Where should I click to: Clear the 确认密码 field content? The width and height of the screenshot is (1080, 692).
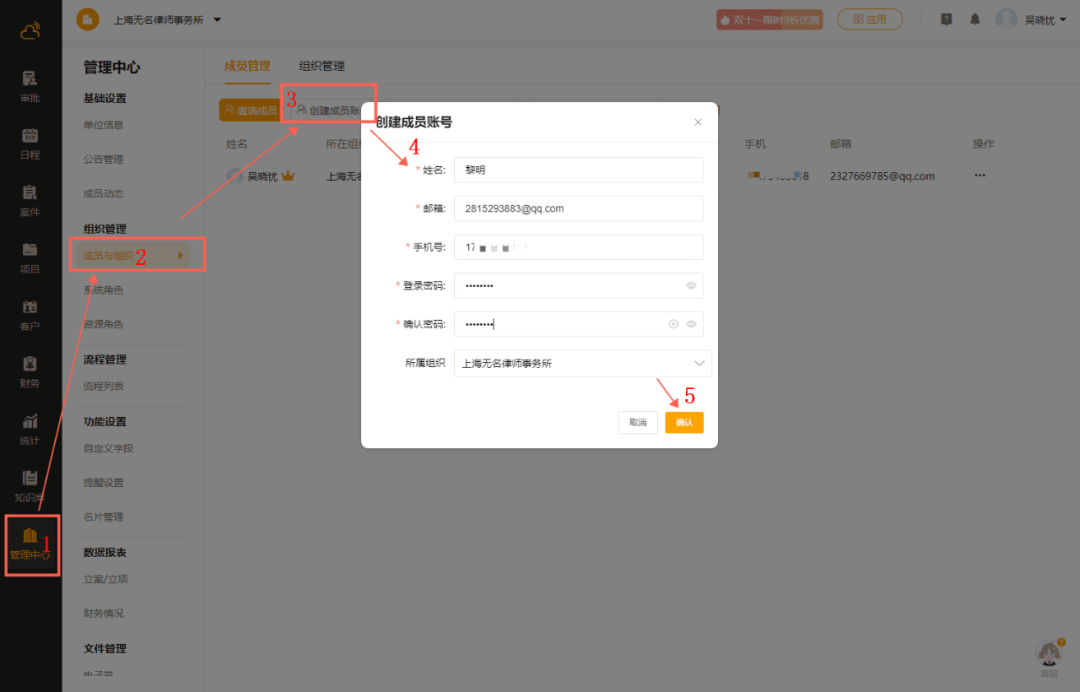[x=673, y=324]
